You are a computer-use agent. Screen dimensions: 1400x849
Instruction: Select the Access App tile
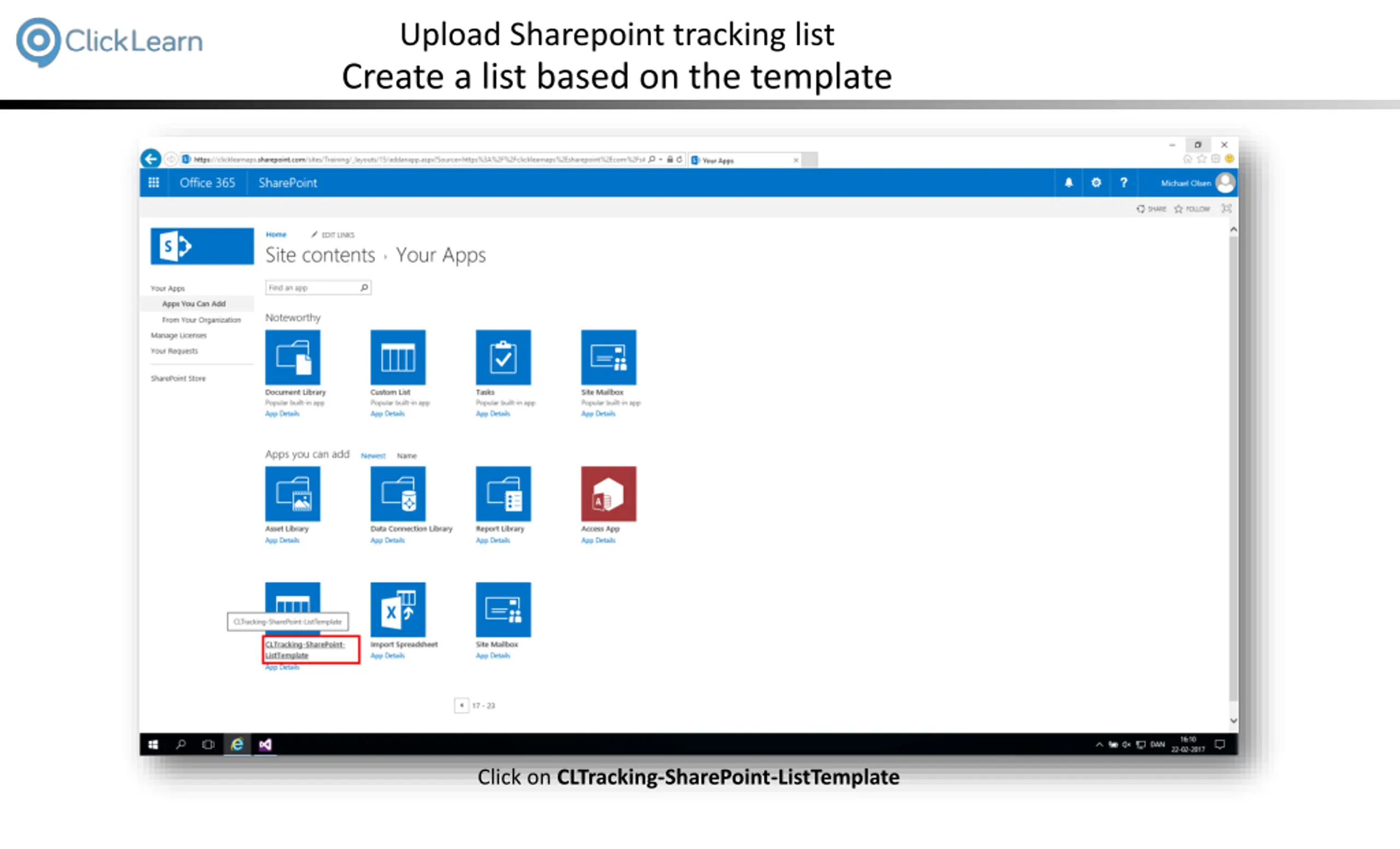(609, 494)
